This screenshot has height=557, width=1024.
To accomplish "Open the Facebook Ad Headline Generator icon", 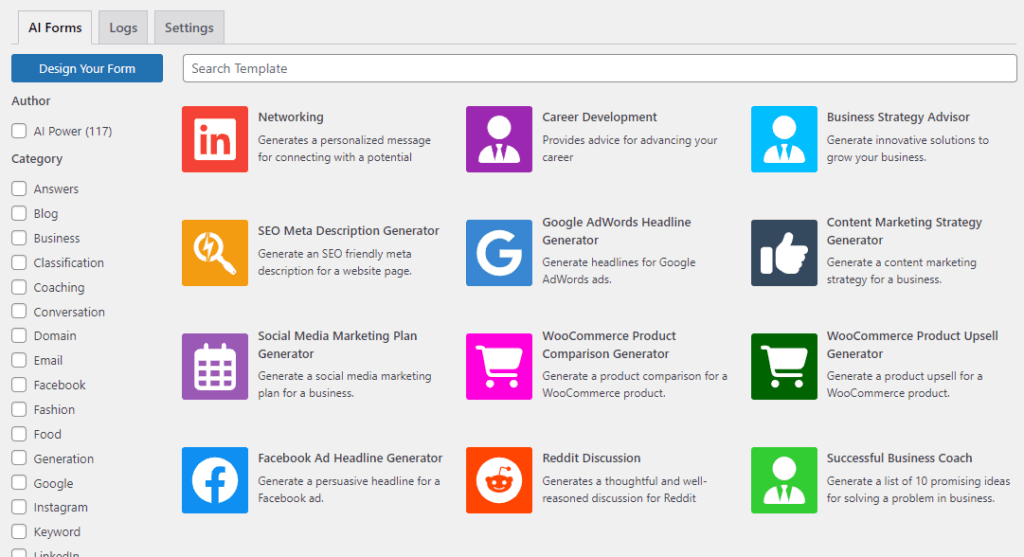I will (215, 480).
